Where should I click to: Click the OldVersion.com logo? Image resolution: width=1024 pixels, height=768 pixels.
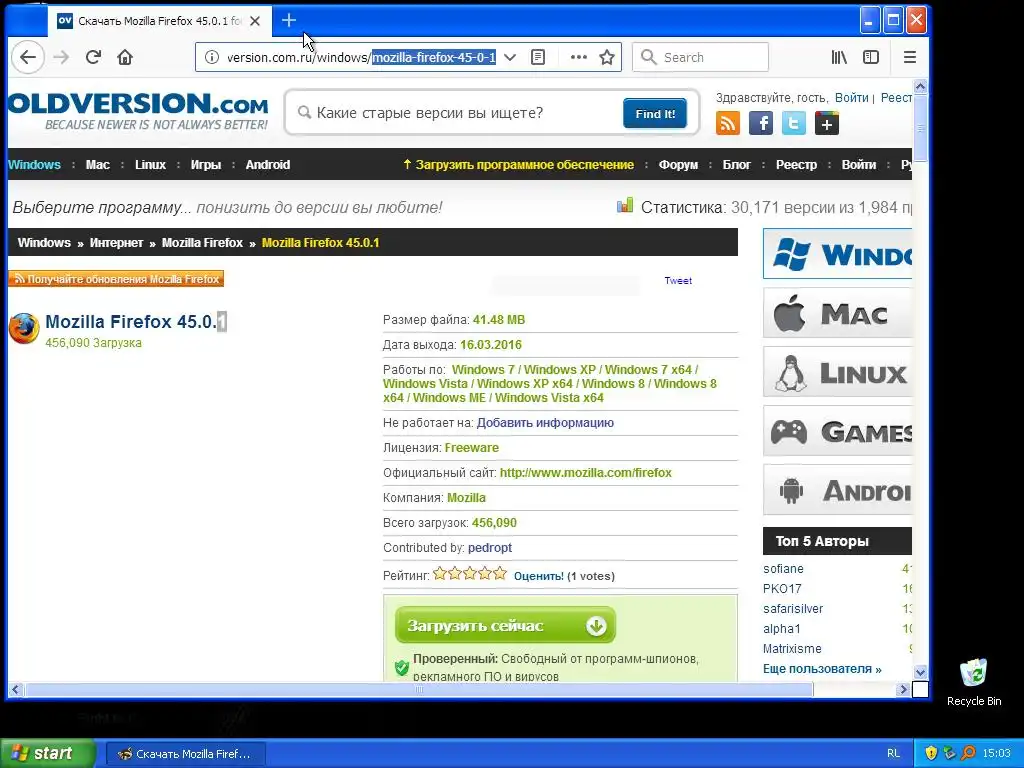pyautogui.click(x=138, y=111)
